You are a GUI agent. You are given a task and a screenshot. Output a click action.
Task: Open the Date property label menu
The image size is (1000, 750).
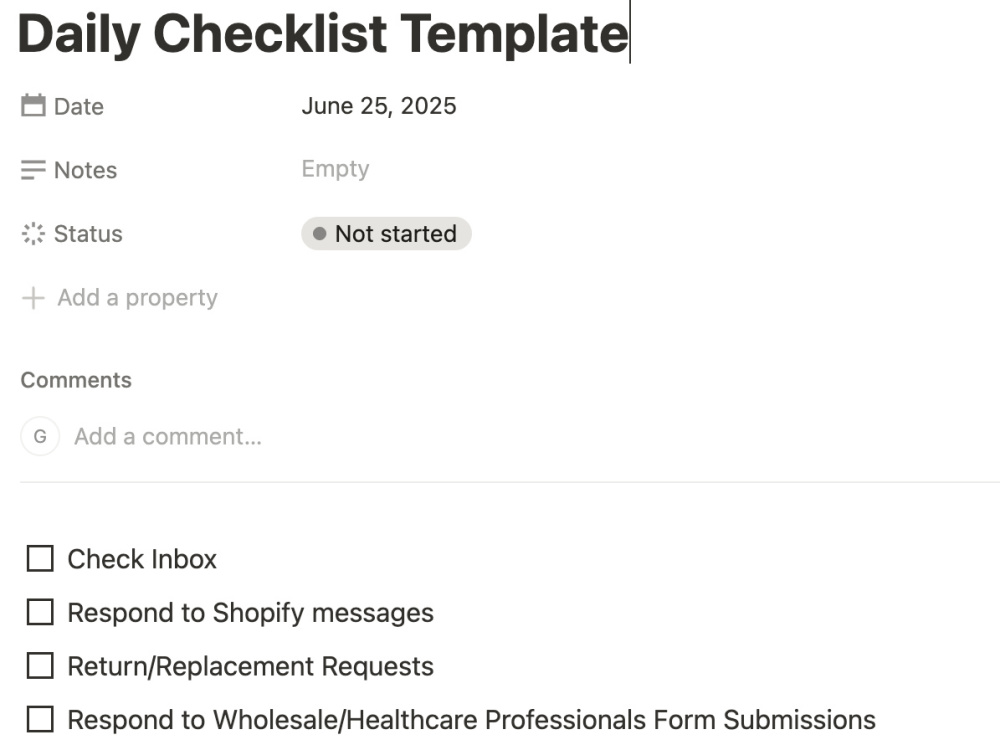(78, 107)
